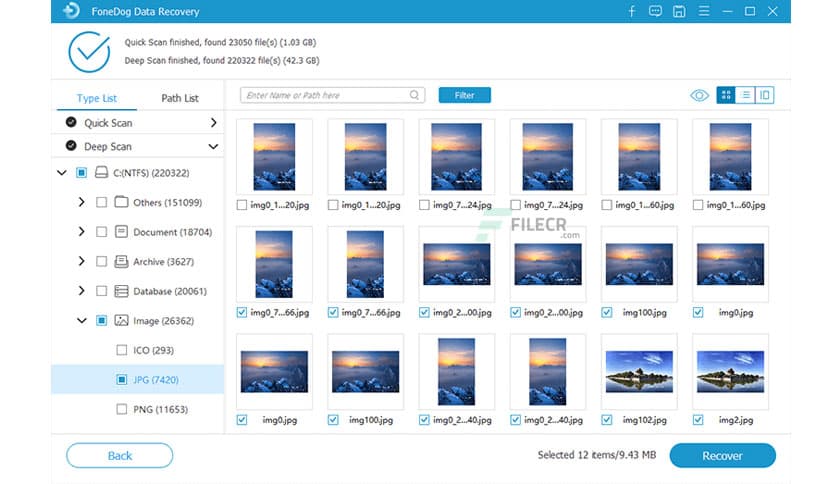Toggle the C:(NTFS) drive checkbox
This screenshot has height=484, width=836.
pyautogui.click(x=81, y=172)
